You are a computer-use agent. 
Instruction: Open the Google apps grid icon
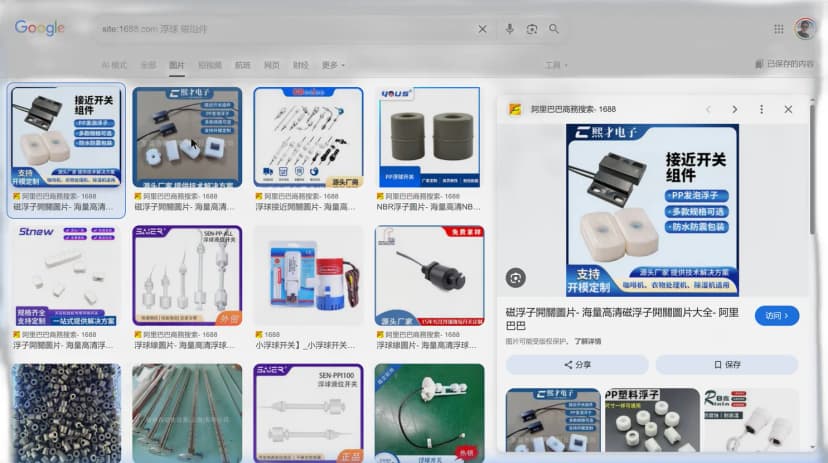coord(779,29)
